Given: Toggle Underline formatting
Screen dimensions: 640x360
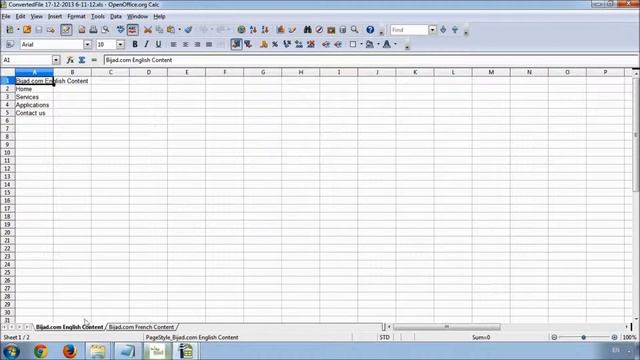Looking at the screenshot, I should pyautogui.click(x=158, y=44).
